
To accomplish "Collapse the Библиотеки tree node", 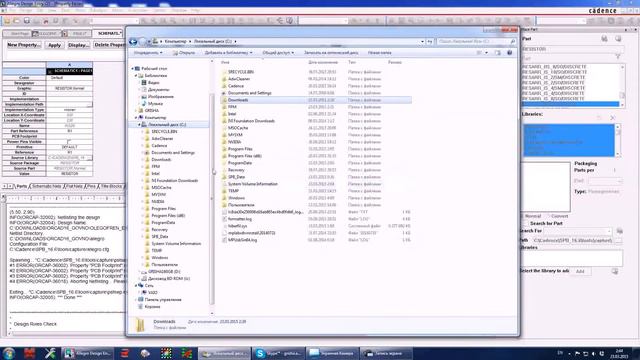I will coord(136,76).
